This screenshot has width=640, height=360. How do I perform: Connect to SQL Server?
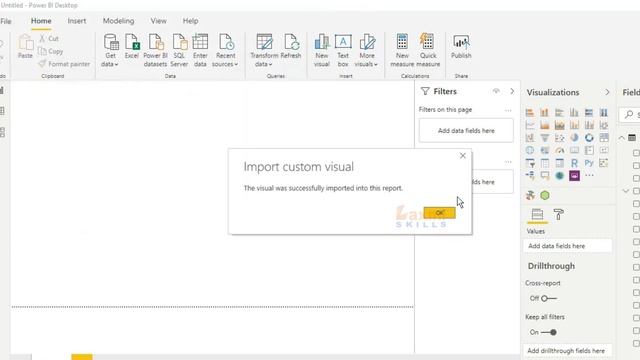pos(179,50)
